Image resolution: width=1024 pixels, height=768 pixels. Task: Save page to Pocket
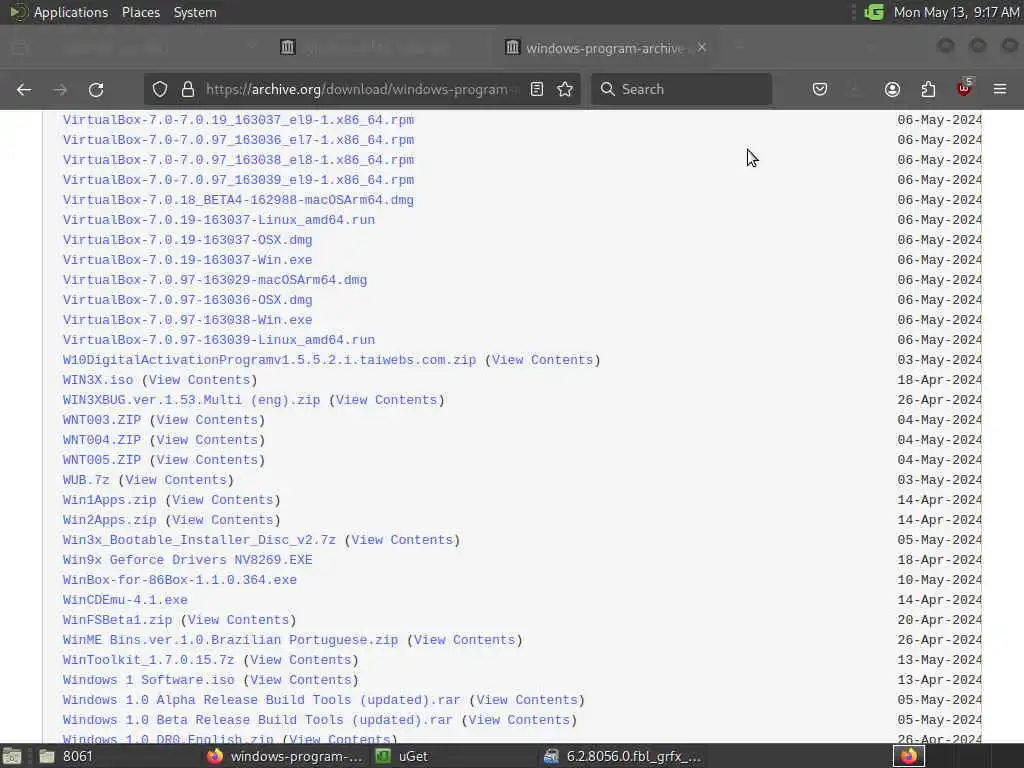pos(820,89)
